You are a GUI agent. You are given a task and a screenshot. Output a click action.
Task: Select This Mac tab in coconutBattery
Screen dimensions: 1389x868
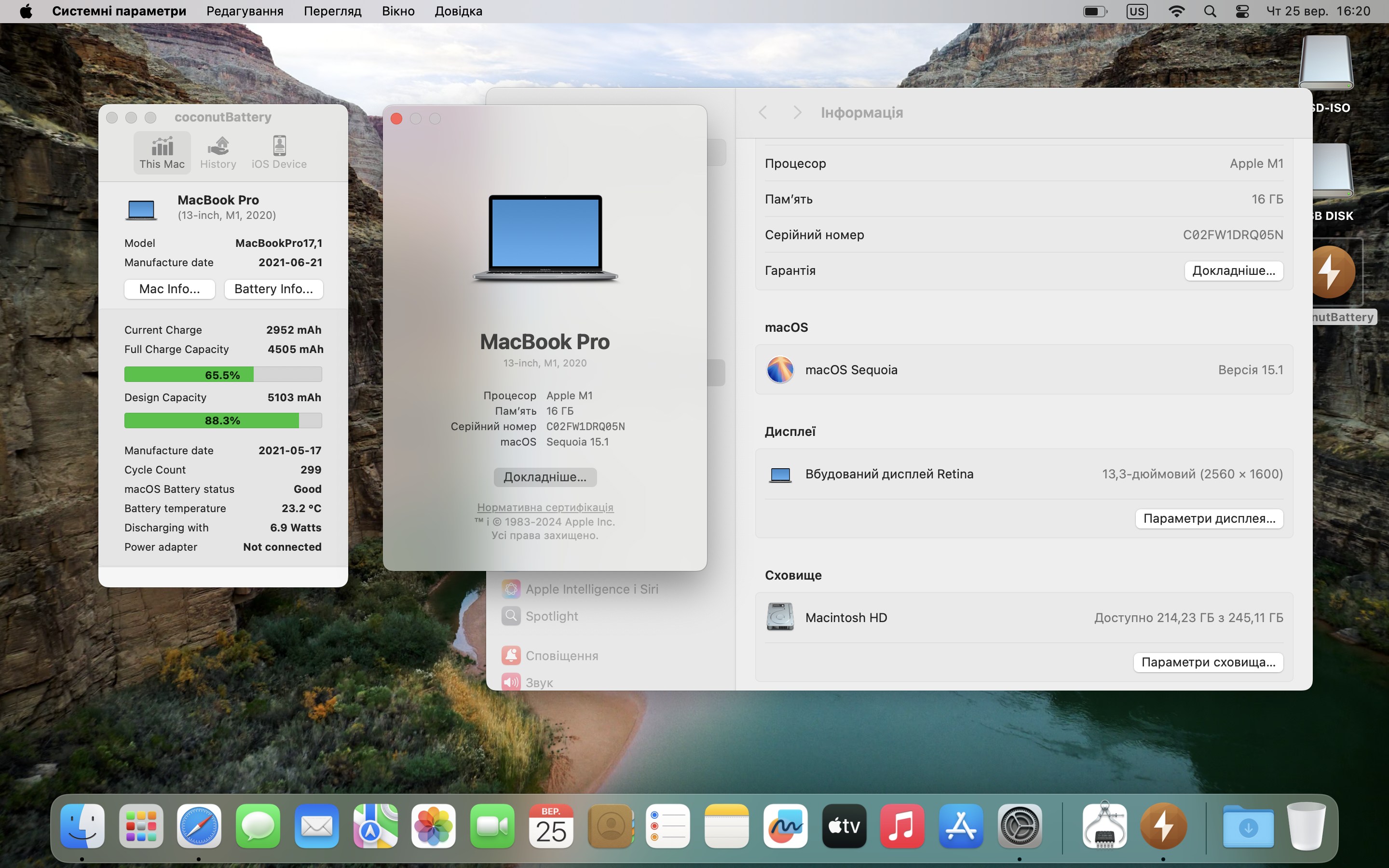coord(162,153)
